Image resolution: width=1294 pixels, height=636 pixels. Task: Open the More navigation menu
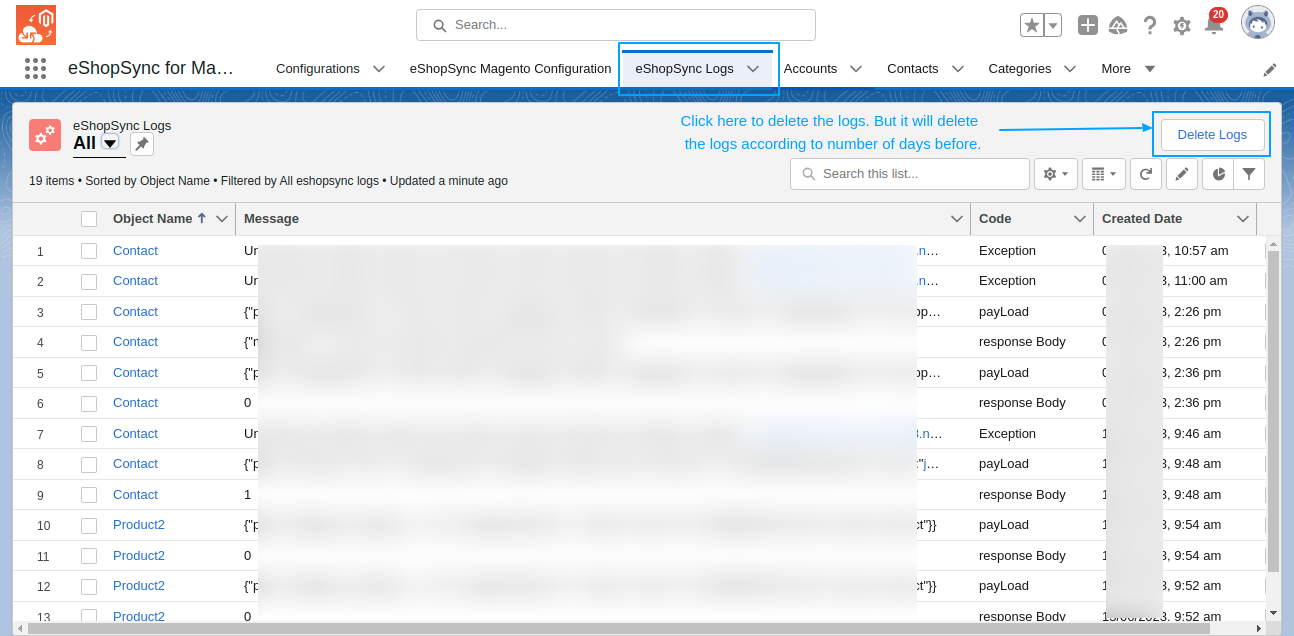1128,69
